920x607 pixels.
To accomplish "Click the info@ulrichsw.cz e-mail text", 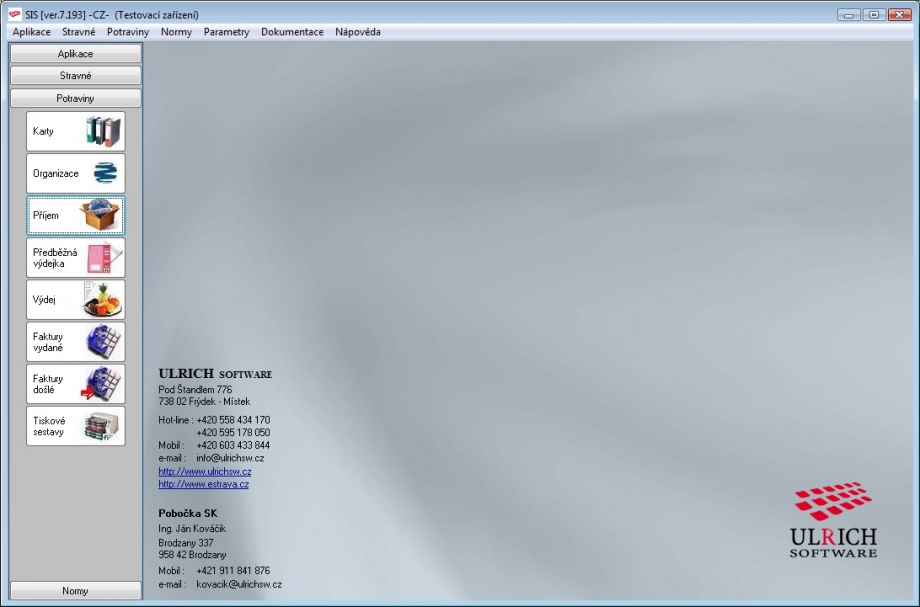I will tap(230, 458).
